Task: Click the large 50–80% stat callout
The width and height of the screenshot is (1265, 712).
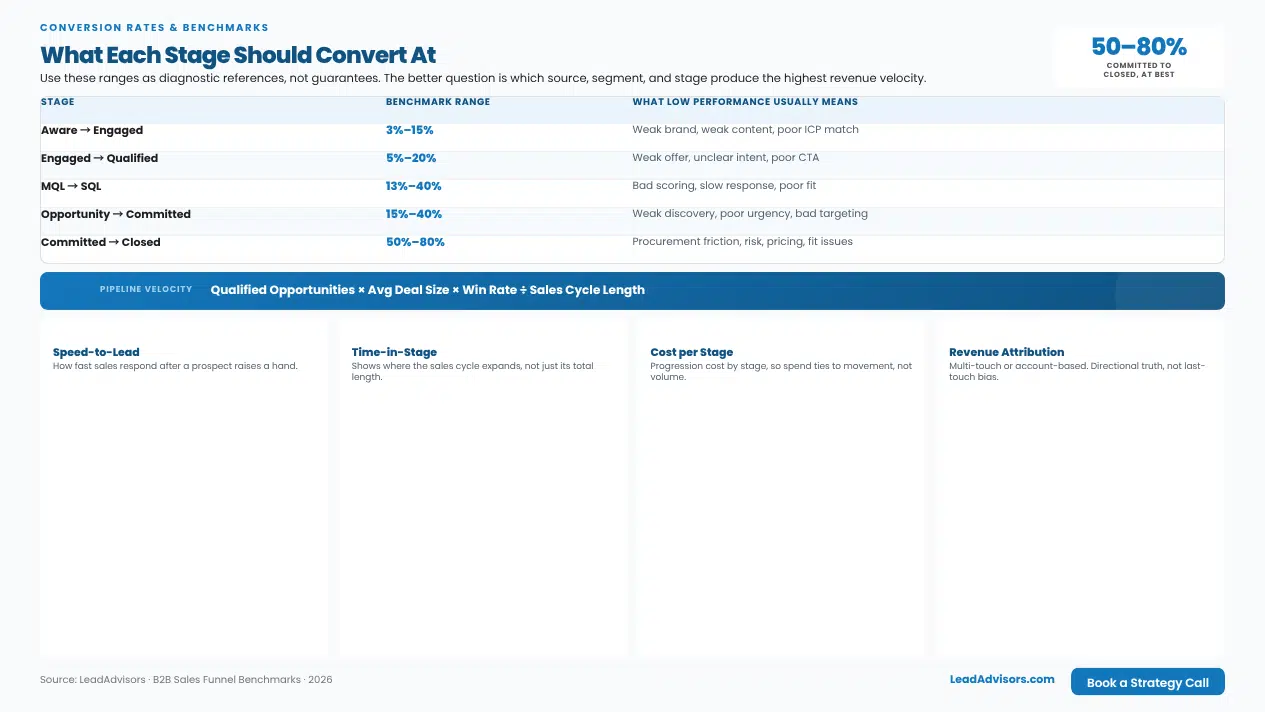Action: coord(1139,46)
